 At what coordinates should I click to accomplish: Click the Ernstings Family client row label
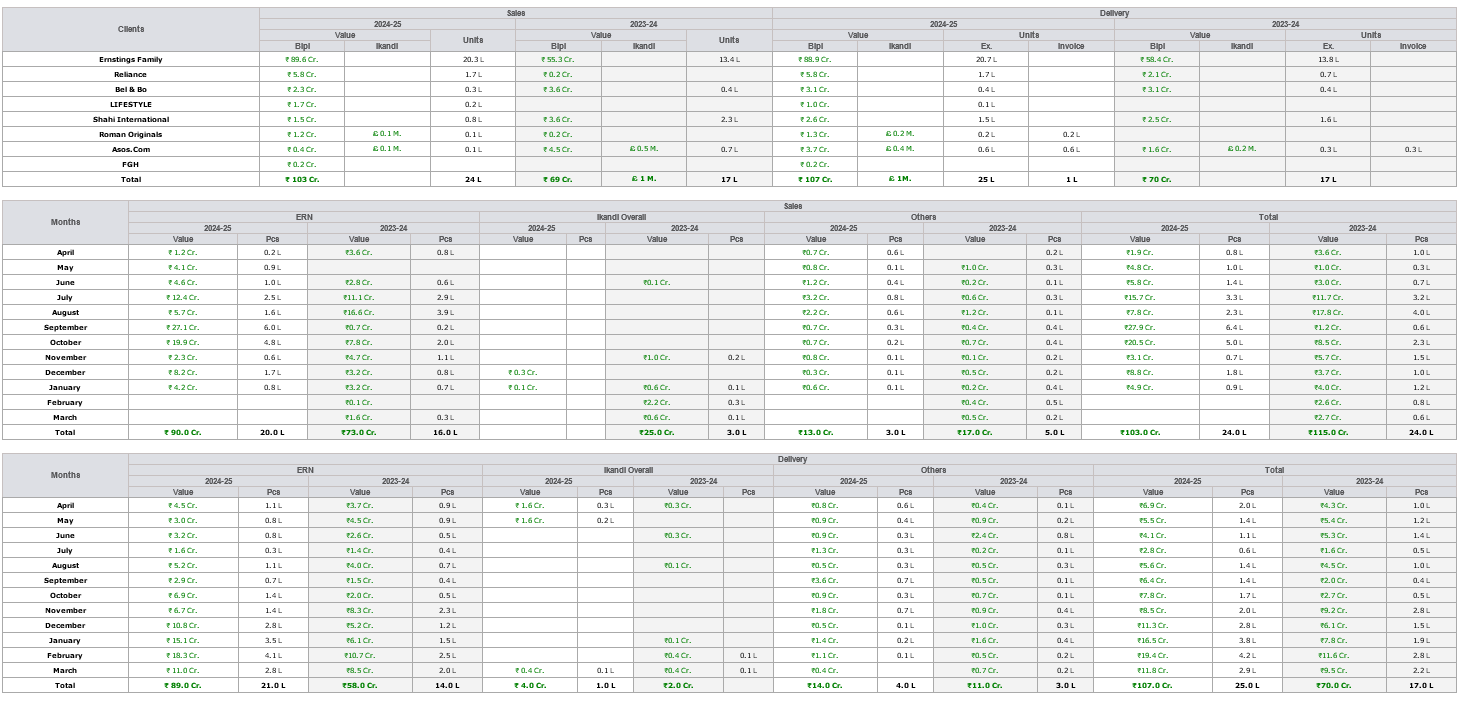tap(130, 60)
